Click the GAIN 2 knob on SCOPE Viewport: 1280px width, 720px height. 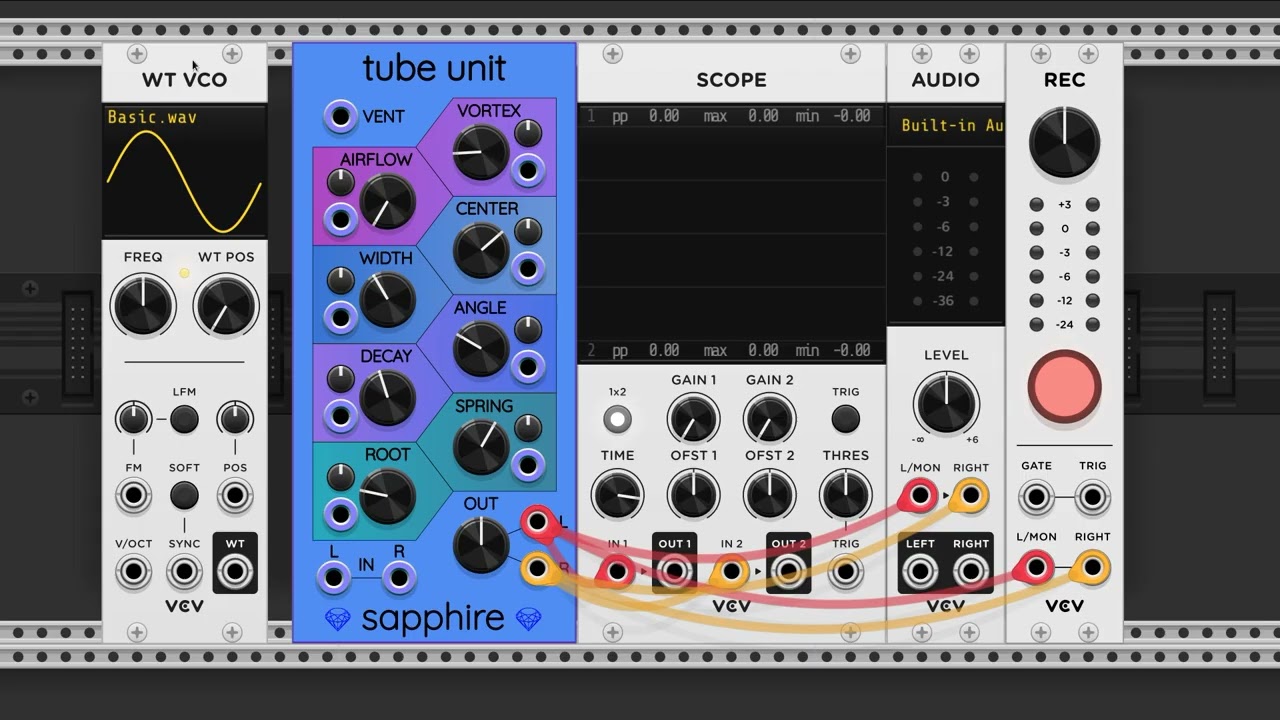click(769, 418)
